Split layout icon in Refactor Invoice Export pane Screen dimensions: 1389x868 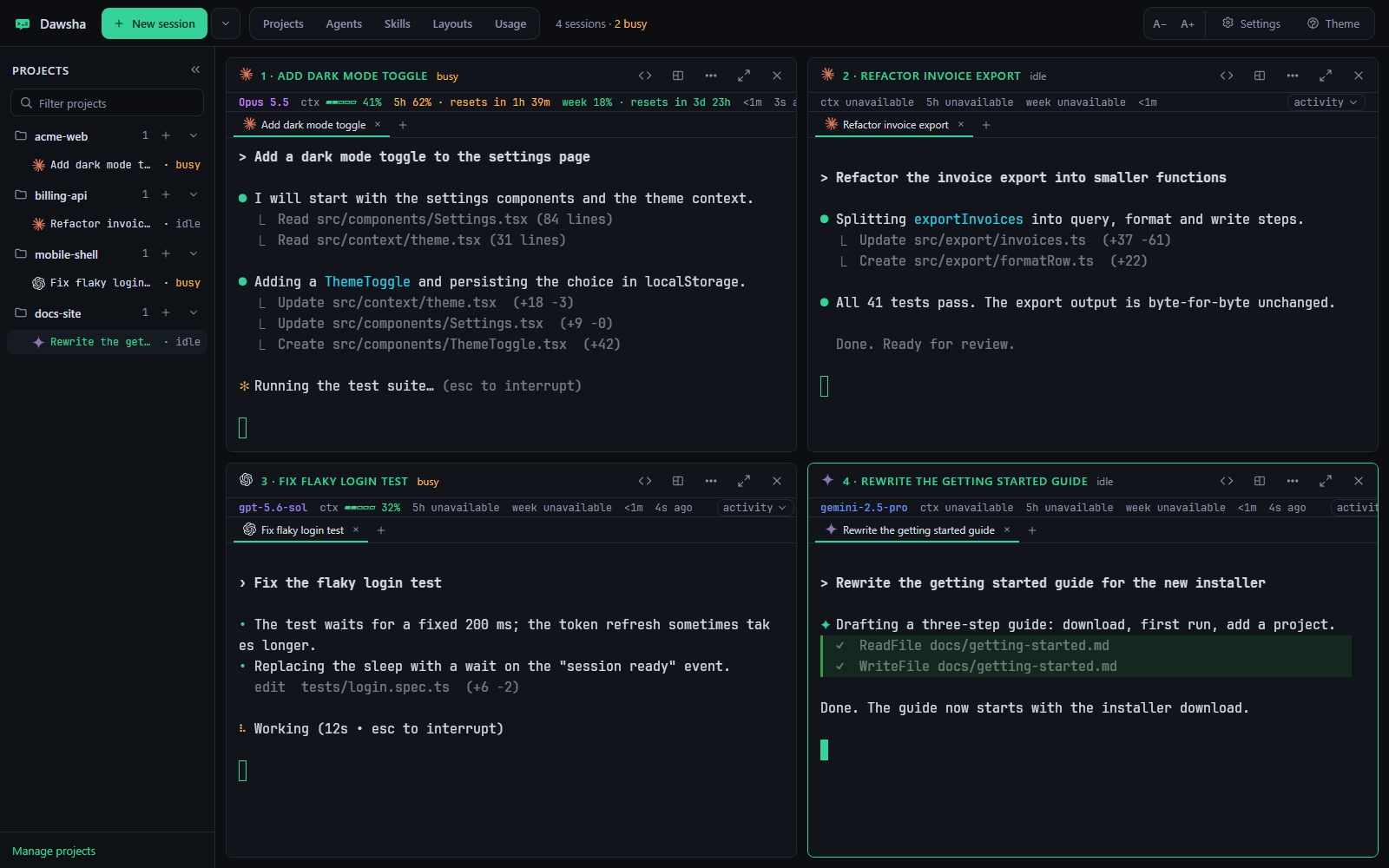[x=1260, y=76]
